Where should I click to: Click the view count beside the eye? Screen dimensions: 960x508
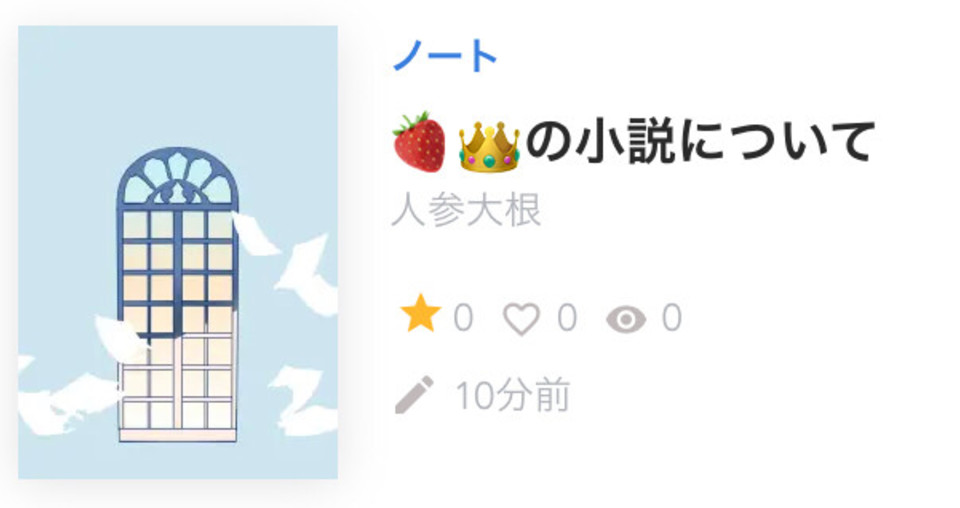pos(672,318)
